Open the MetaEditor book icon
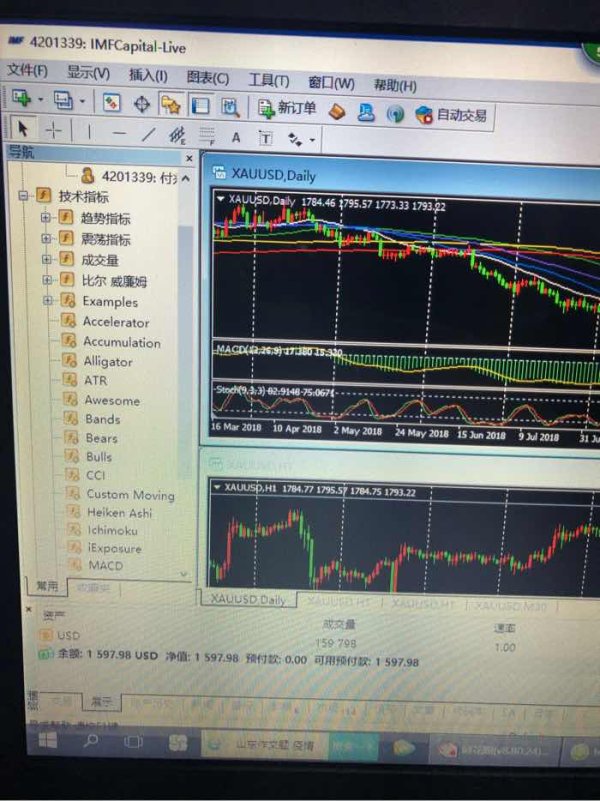The image size is (600, 801). (x=337, y=111)
